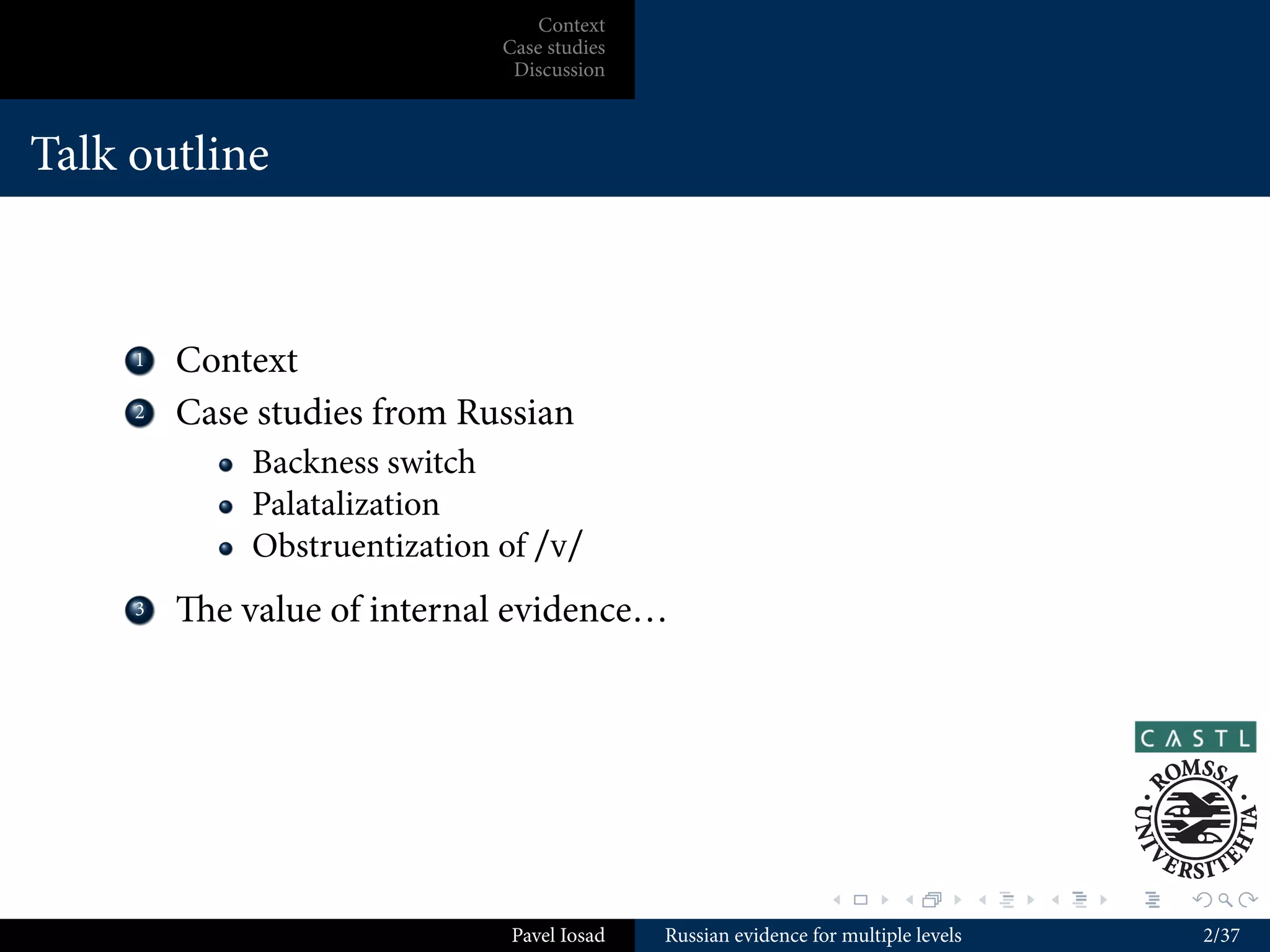Jump to previous section arrow

click(1055, 900)
